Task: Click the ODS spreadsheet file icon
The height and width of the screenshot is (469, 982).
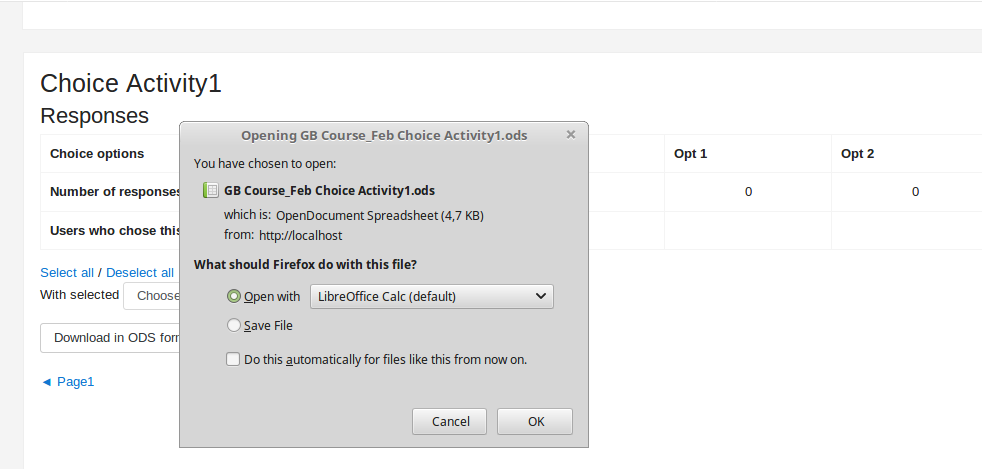Action: coord(210,190)
